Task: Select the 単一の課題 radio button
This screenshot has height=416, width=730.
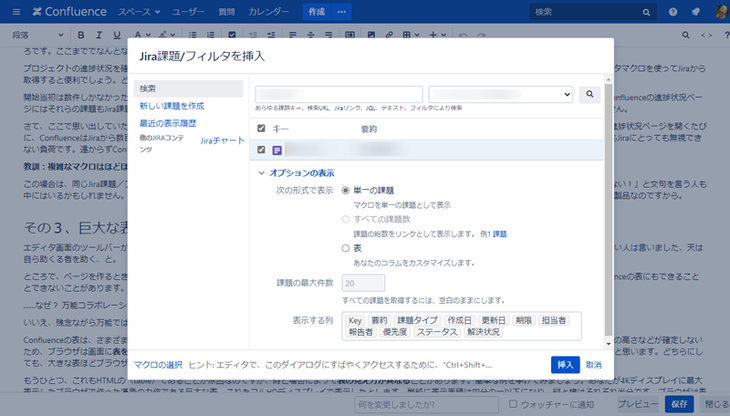Action: coord(345,190)
